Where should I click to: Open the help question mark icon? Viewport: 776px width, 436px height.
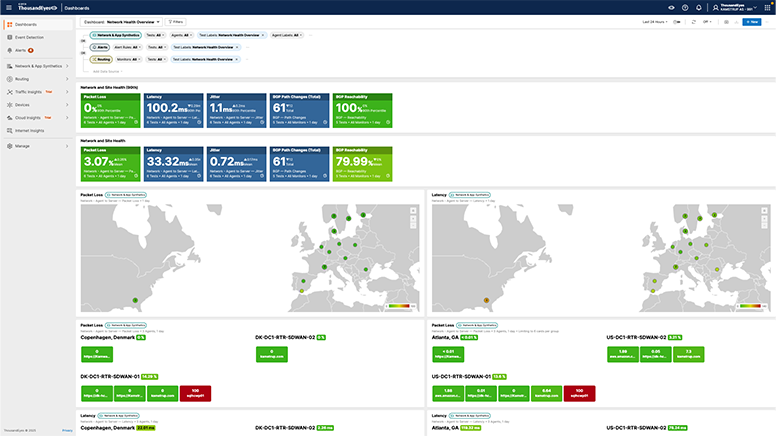685,7
